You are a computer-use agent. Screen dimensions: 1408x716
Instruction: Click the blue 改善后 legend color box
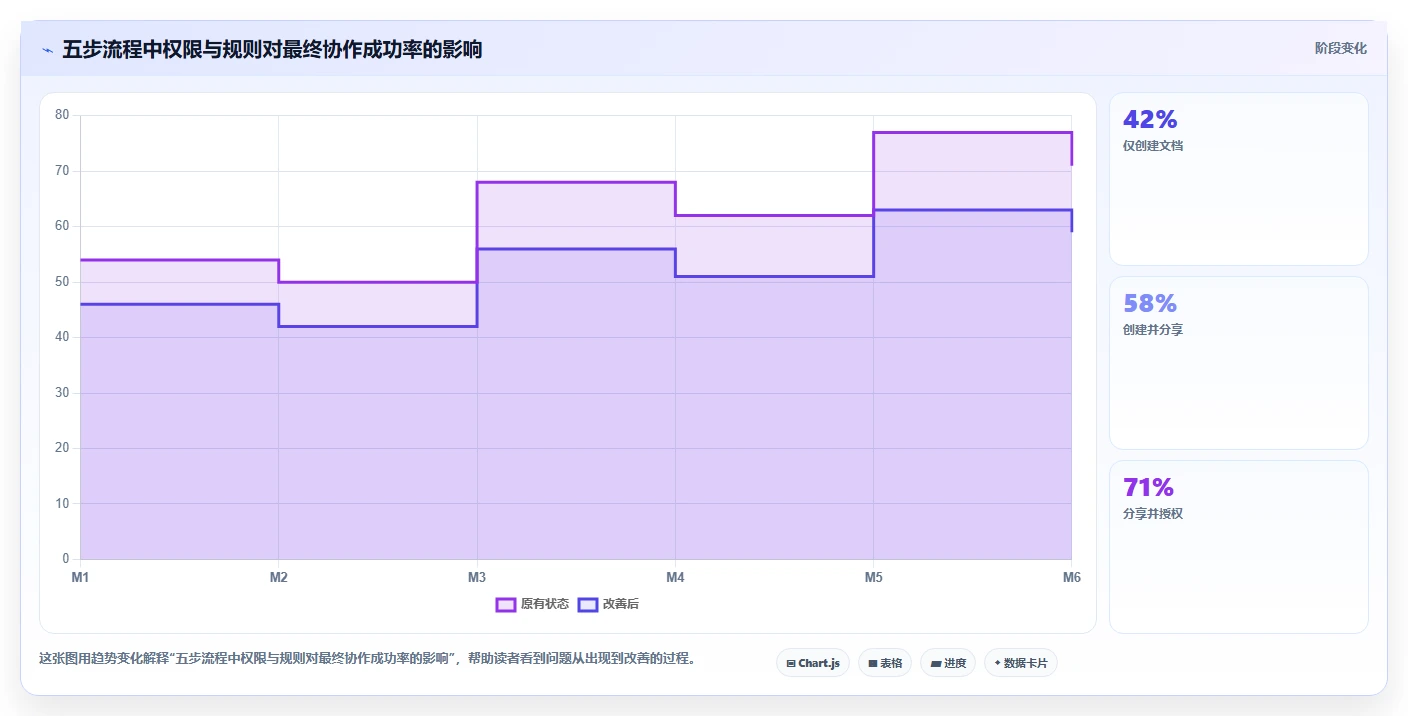coord(588,604)
